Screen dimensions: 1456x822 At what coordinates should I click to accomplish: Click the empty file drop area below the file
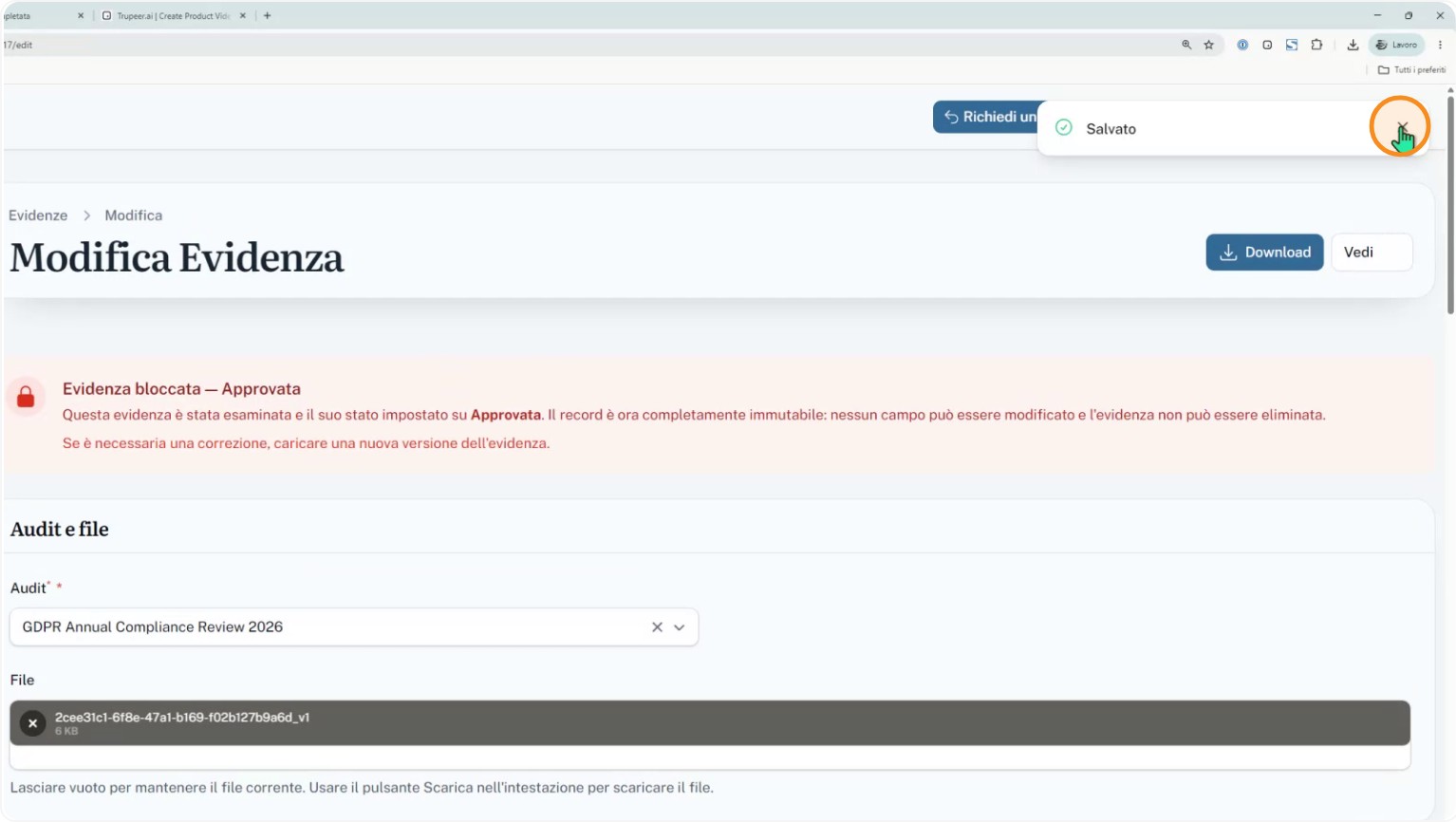click(x=710, y=757)
